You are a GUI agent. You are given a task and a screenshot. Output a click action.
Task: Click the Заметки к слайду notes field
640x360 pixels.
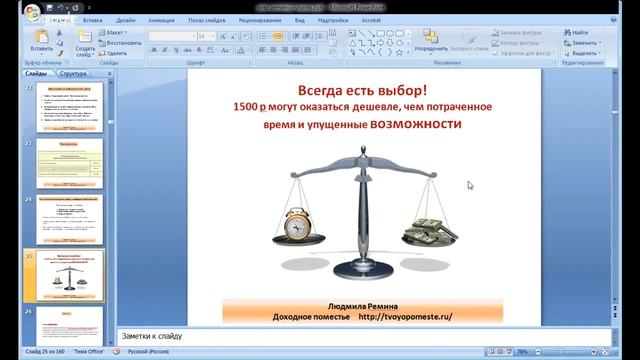(364, 336)
